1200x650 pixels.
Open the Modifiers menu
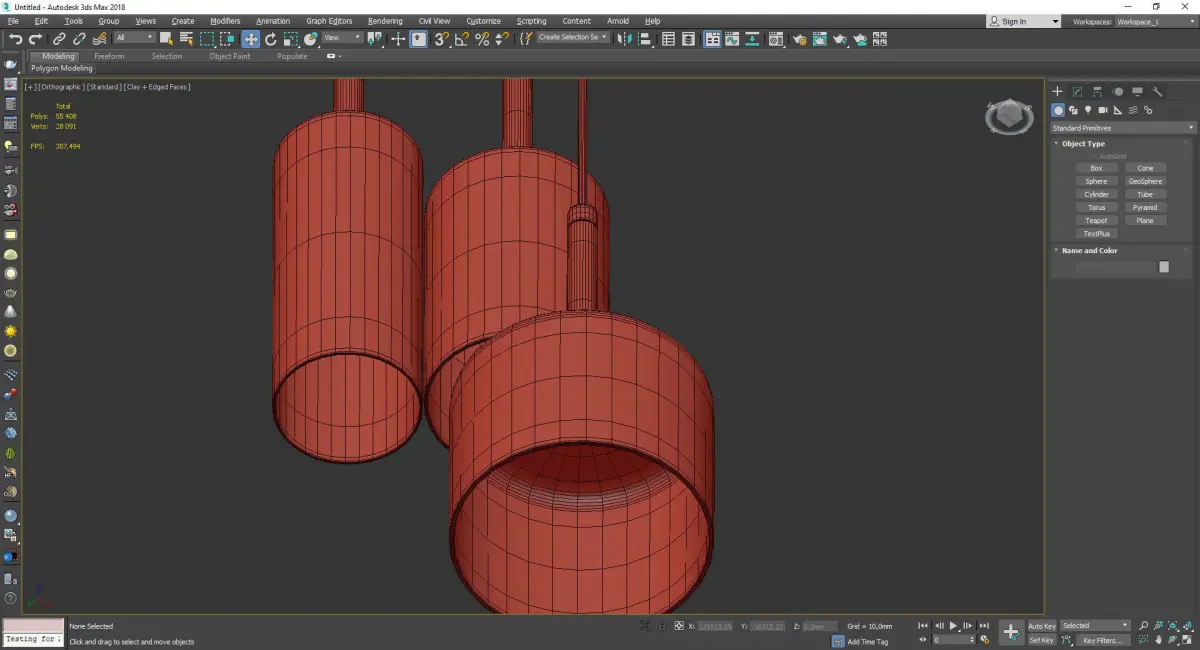pyautogui.click(x=225, y=21)
